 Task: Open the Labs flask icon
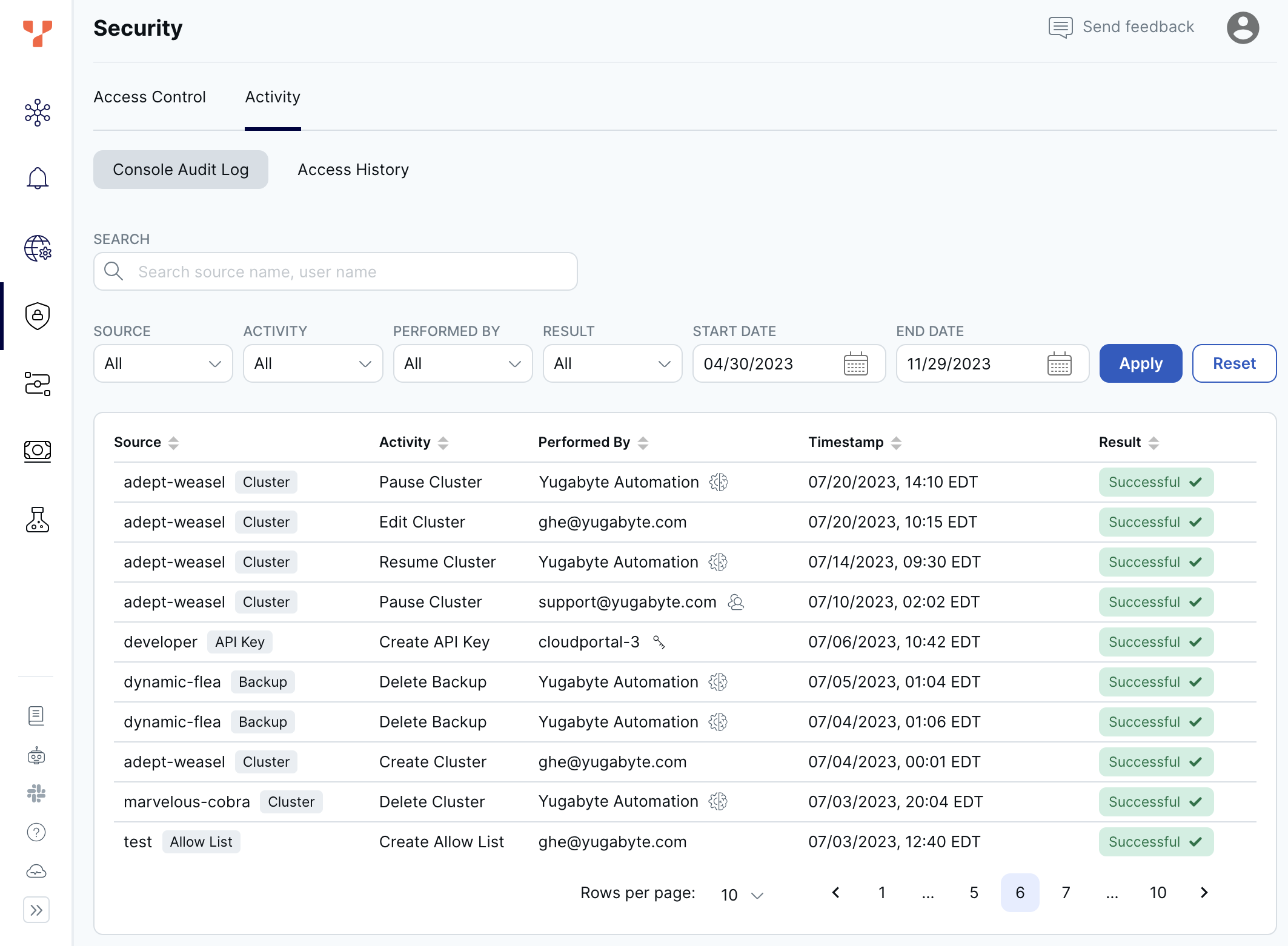pos(38,520)
